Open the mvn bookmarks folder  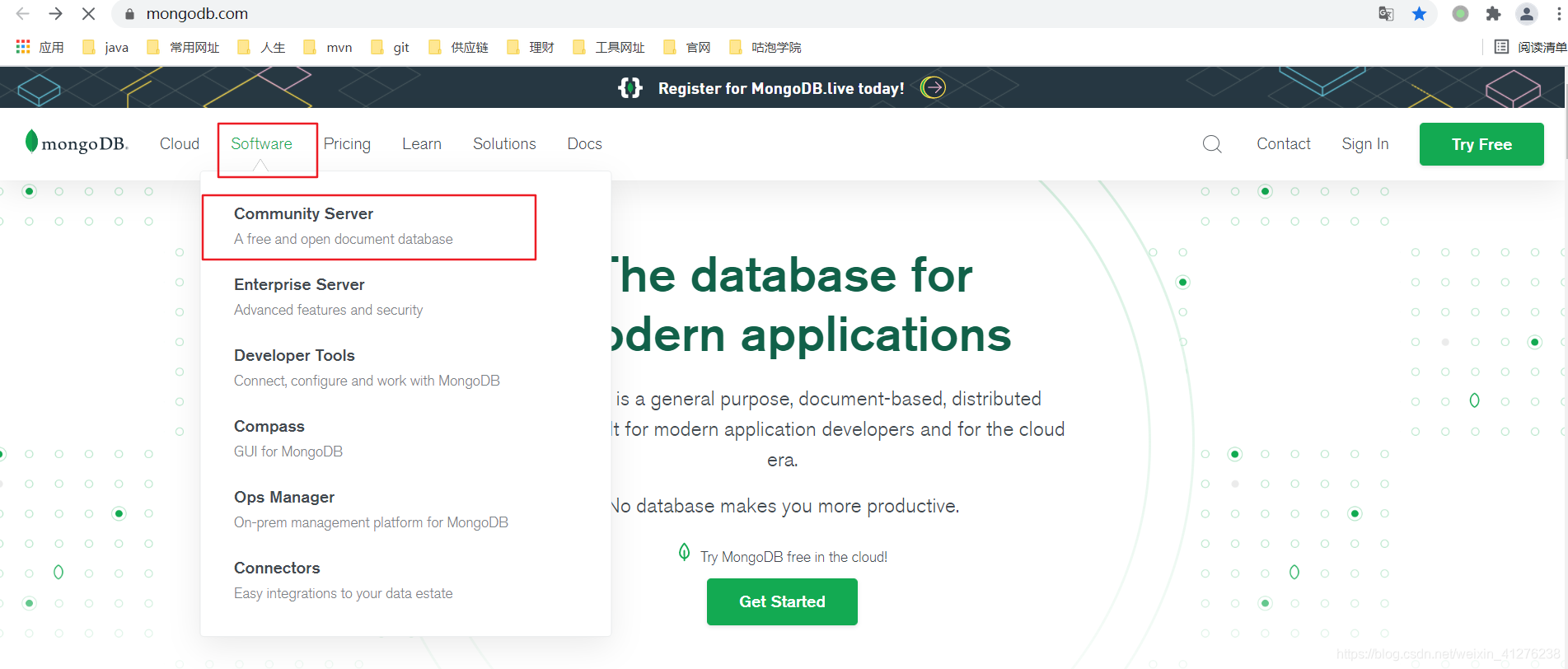click(328, 47)
